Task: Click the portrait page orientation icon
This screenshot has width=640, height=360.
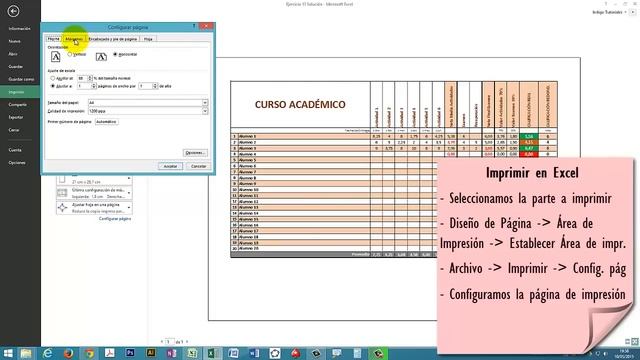Action: point(56,56)
